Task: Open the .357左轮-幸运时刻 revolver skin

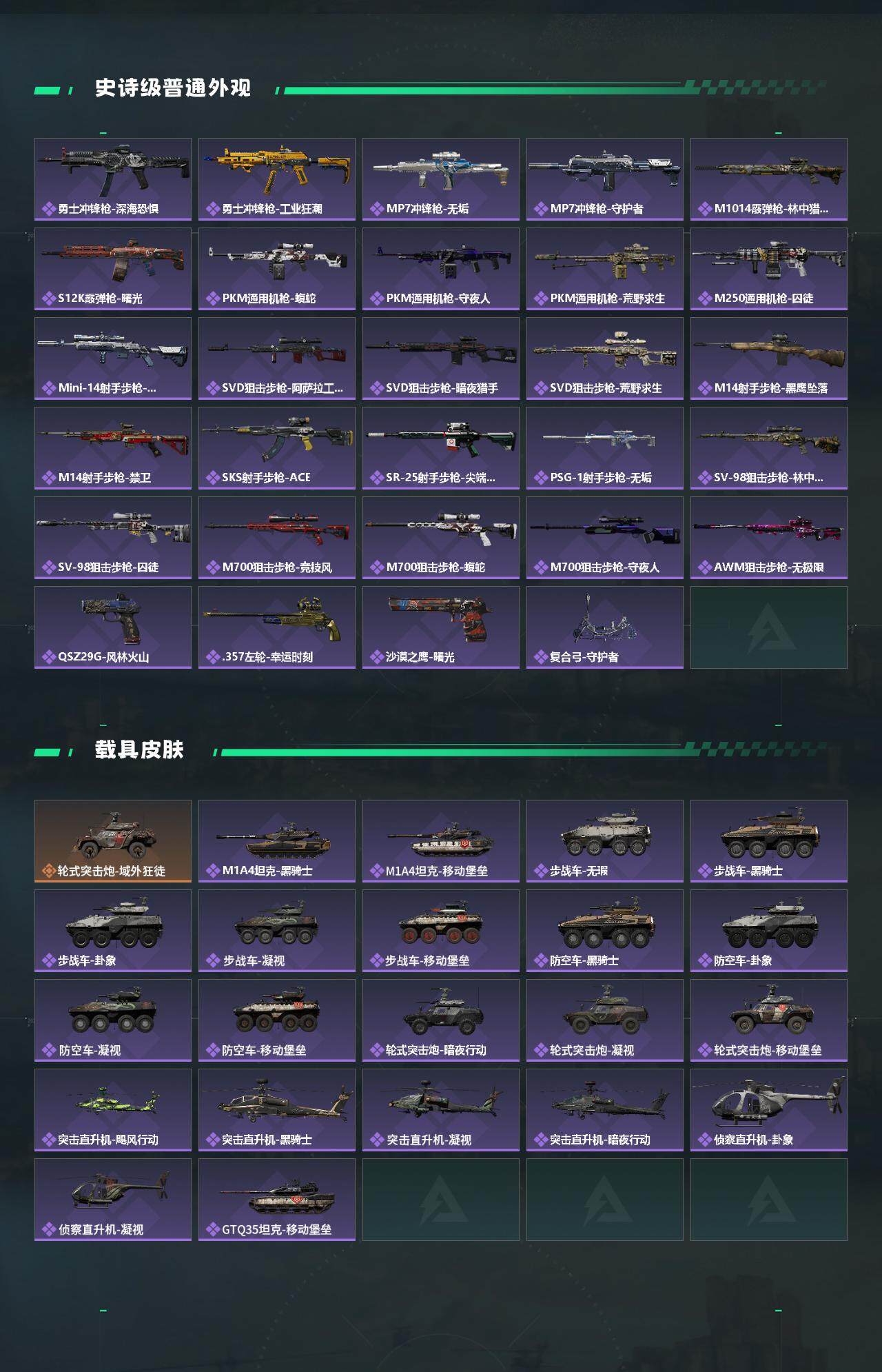Action: pyautogui.click(x=277, y=627)
